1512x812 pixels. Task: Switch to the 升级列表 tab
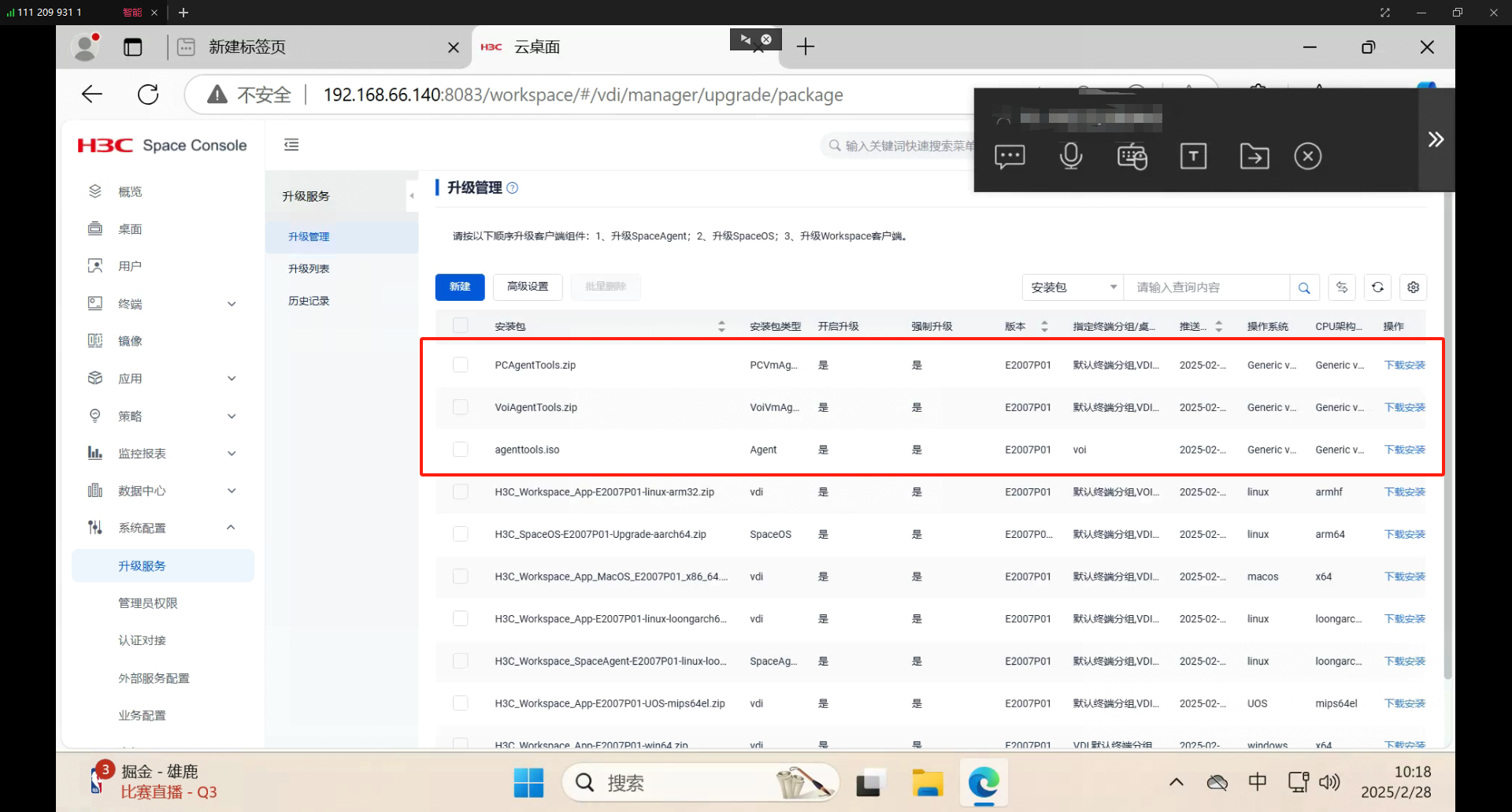click(309, 269)
